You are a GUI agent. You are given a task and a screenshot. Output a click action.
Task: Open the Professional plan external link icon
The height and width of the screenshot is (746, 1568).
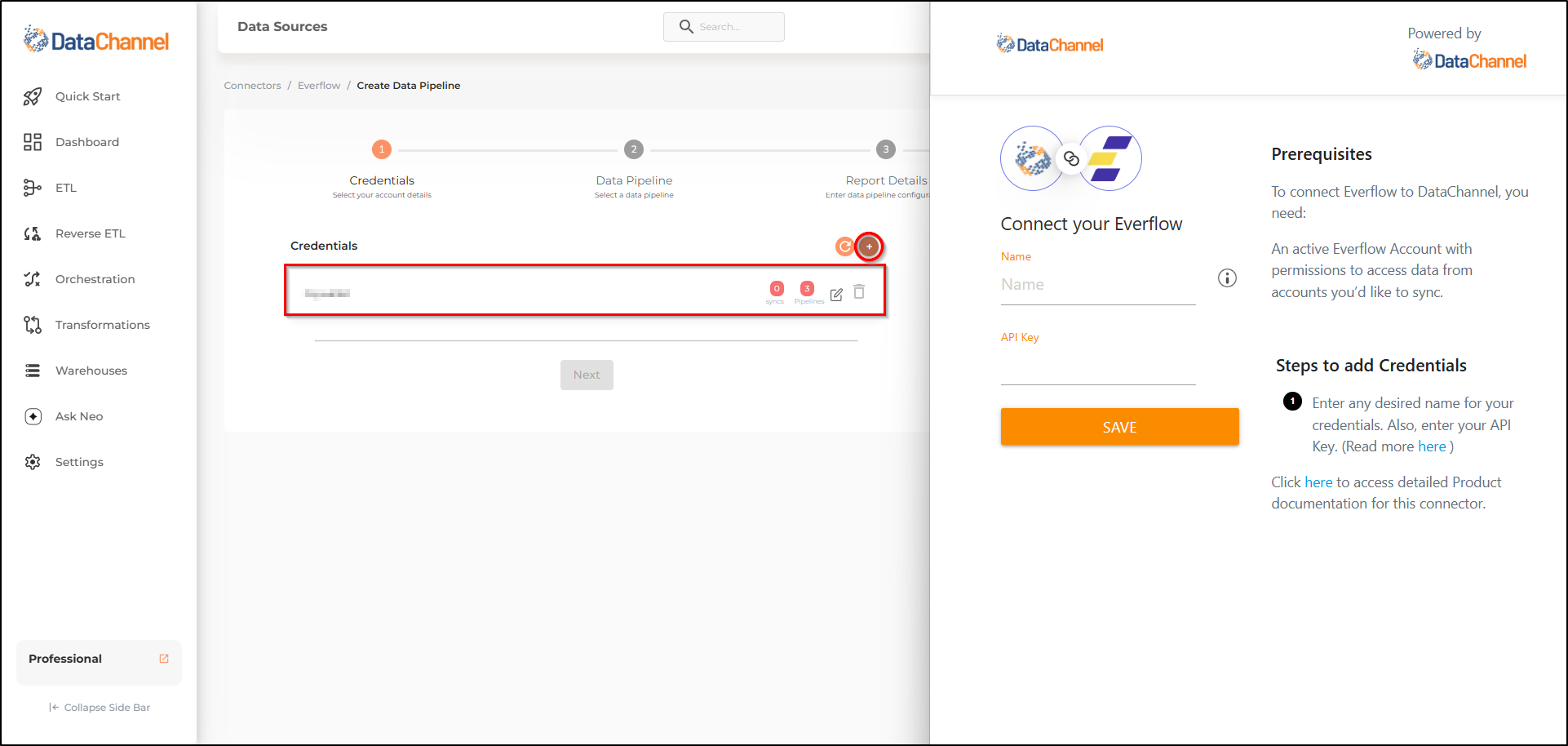pos(164,659)
